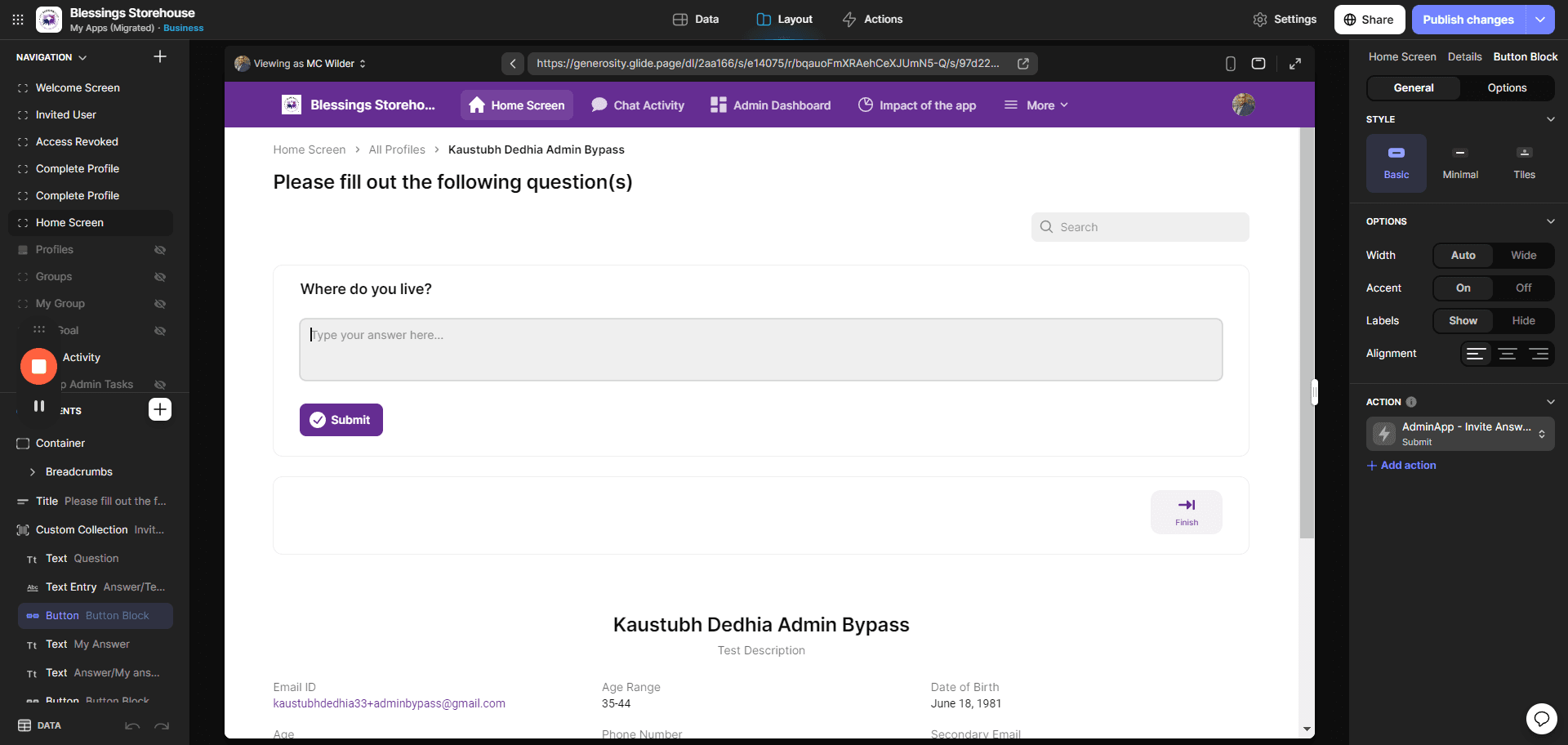Open the Options tab
Image resolution: width=1568 pixels, height=745 pixels.
[1507, 88]
